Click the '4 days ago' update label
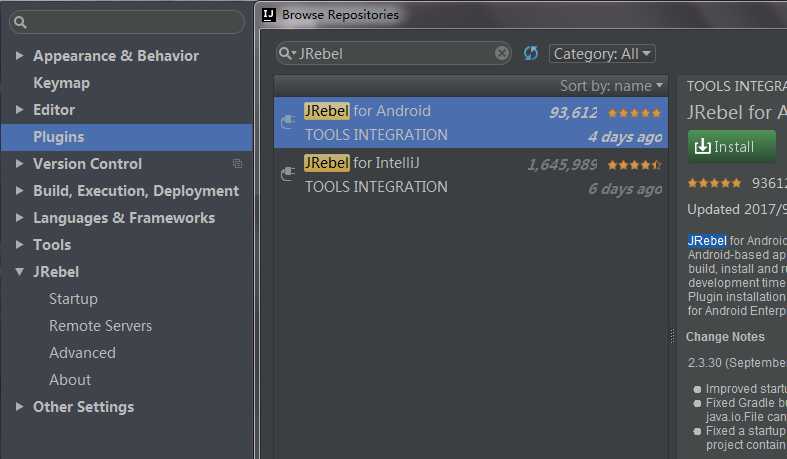Image resolution: width=787 pixels, height=459 pixels. pos(625,137)
